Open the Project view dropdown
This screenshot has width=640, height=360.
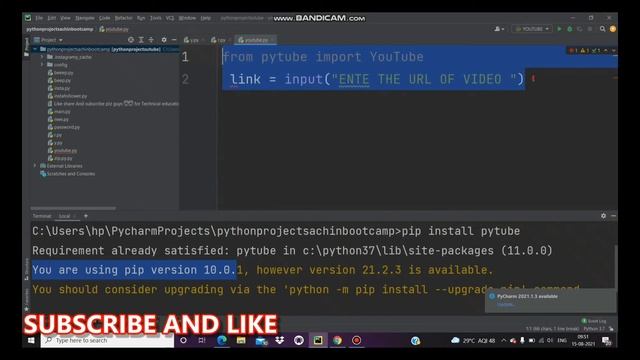pos(49,40)
